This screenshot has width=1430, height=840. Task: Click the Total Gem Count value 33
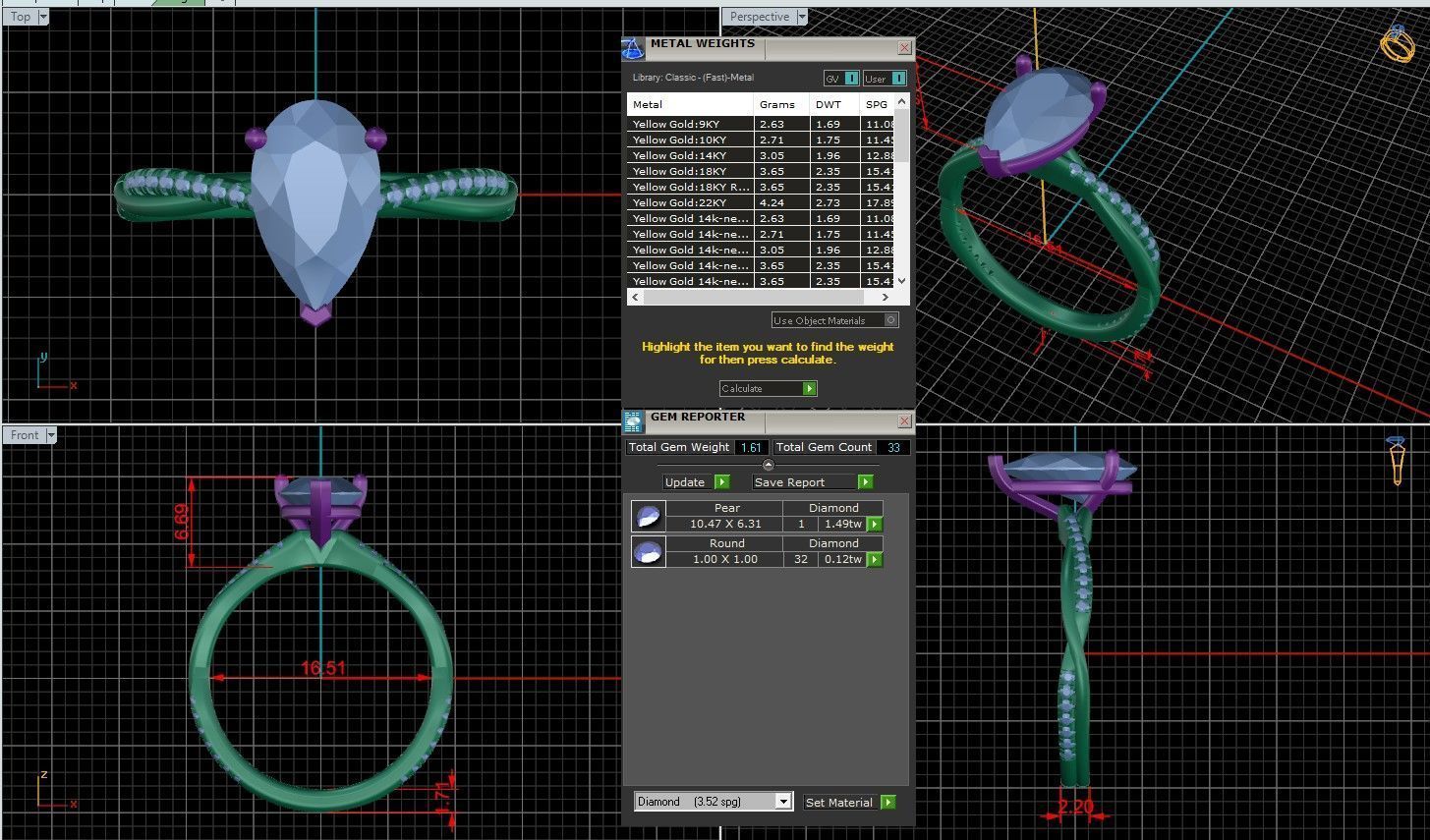pos(893,447)
